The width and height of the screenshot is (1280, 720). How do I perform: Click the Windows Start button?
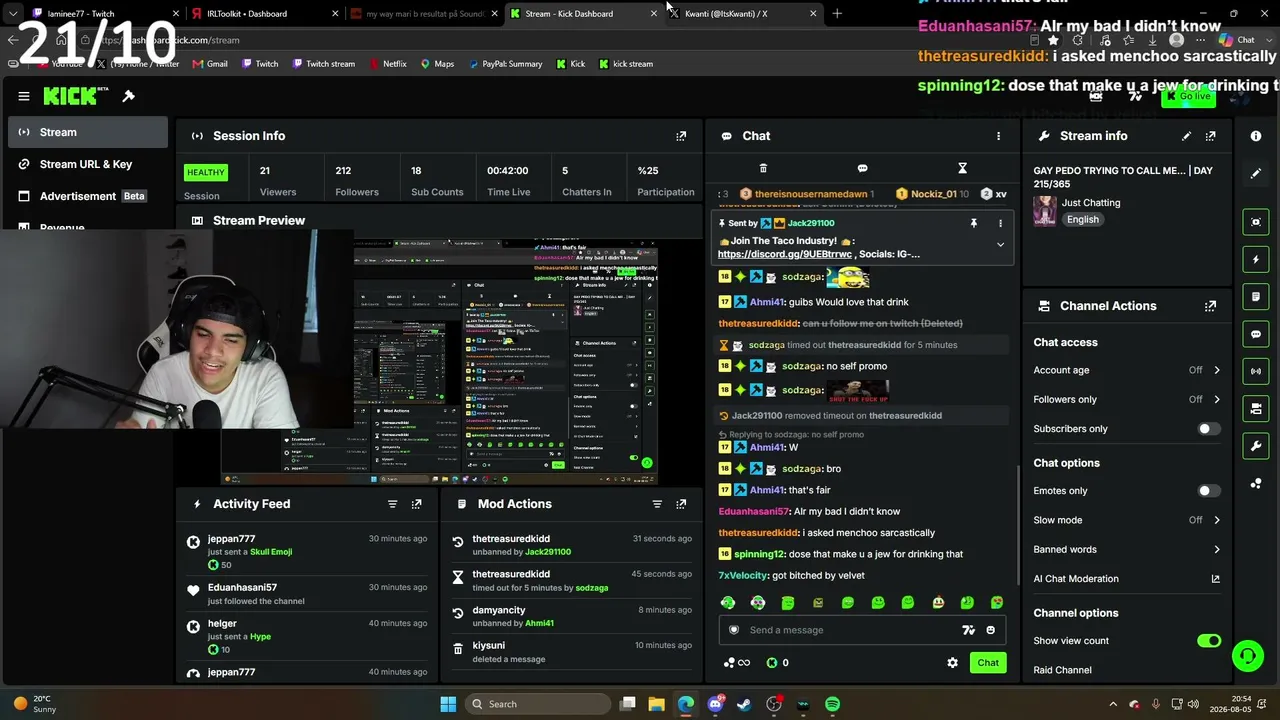pos(448,704)
